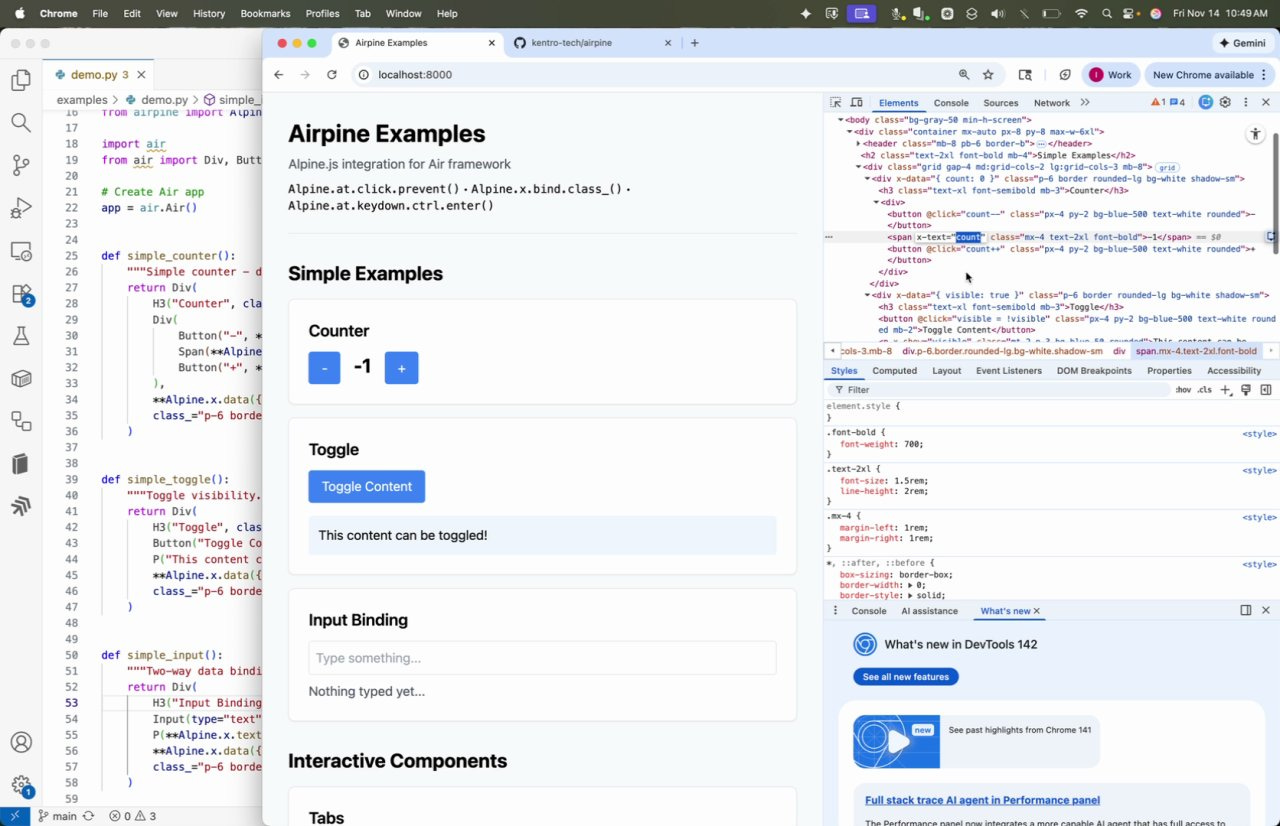Screen dimensions: 1280x826
Task: Open Full stack trace AI agent link
Action: point(982,800)
